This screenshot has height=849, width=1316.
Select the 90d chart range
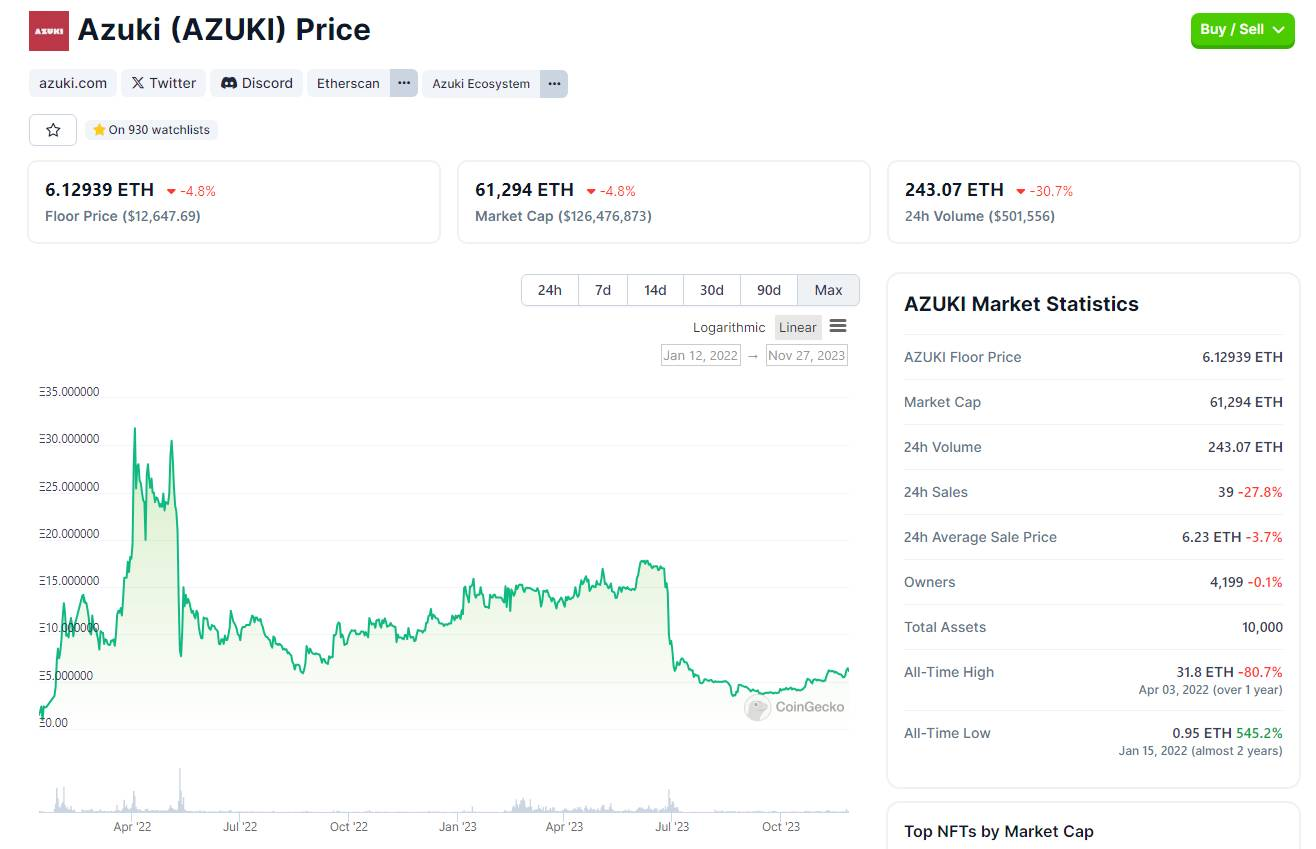pyautogui.click(x=769, y=290)
